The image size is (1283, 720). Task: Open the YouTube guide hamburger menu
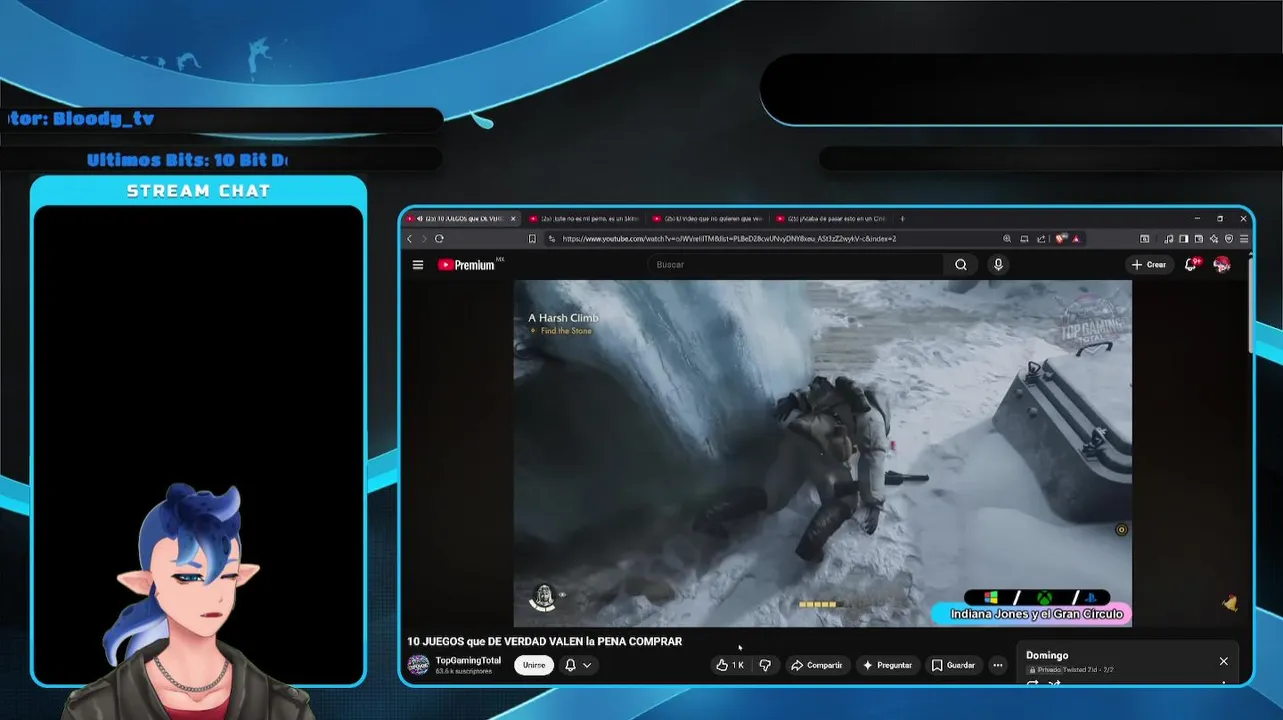click(418, 265)
